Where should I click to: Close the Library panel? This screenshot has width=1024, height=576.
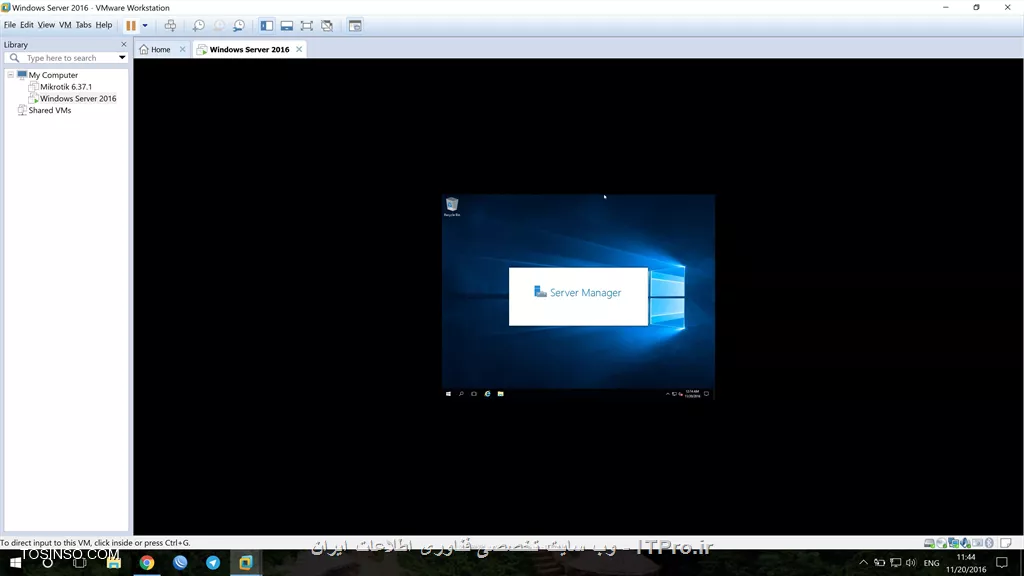(123, 44)
